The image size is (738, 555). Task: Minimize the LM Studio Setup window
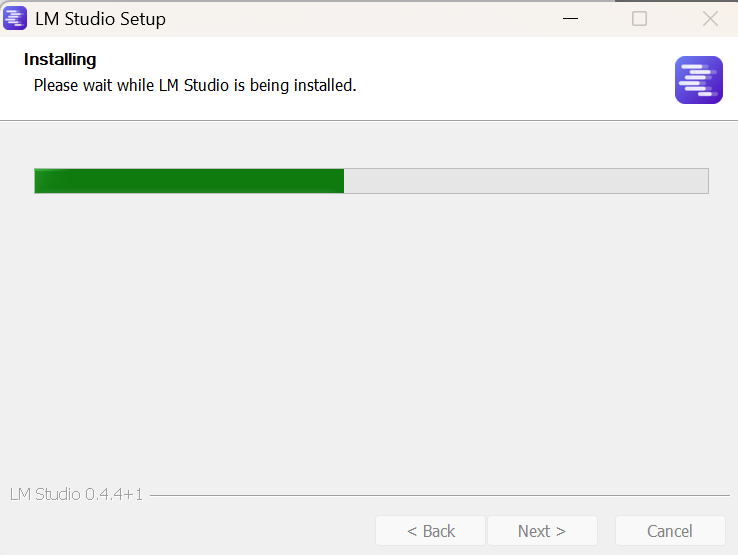(571, 18)
